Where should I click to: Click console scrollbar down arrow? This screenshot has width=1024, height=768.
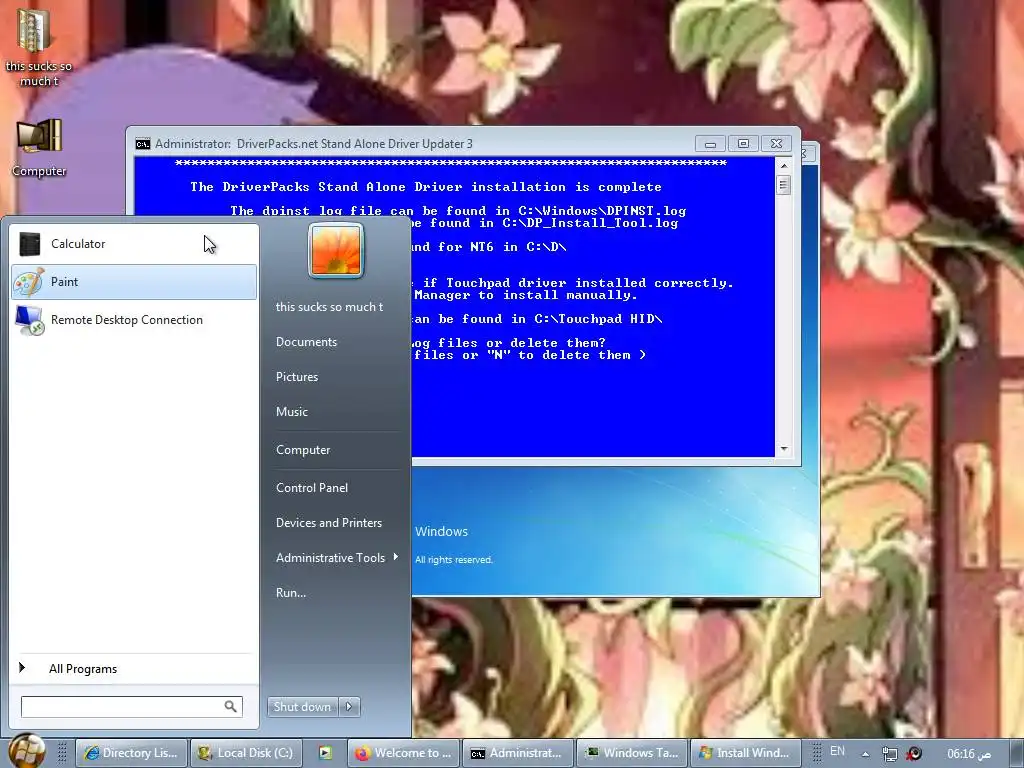coord(784,449)
